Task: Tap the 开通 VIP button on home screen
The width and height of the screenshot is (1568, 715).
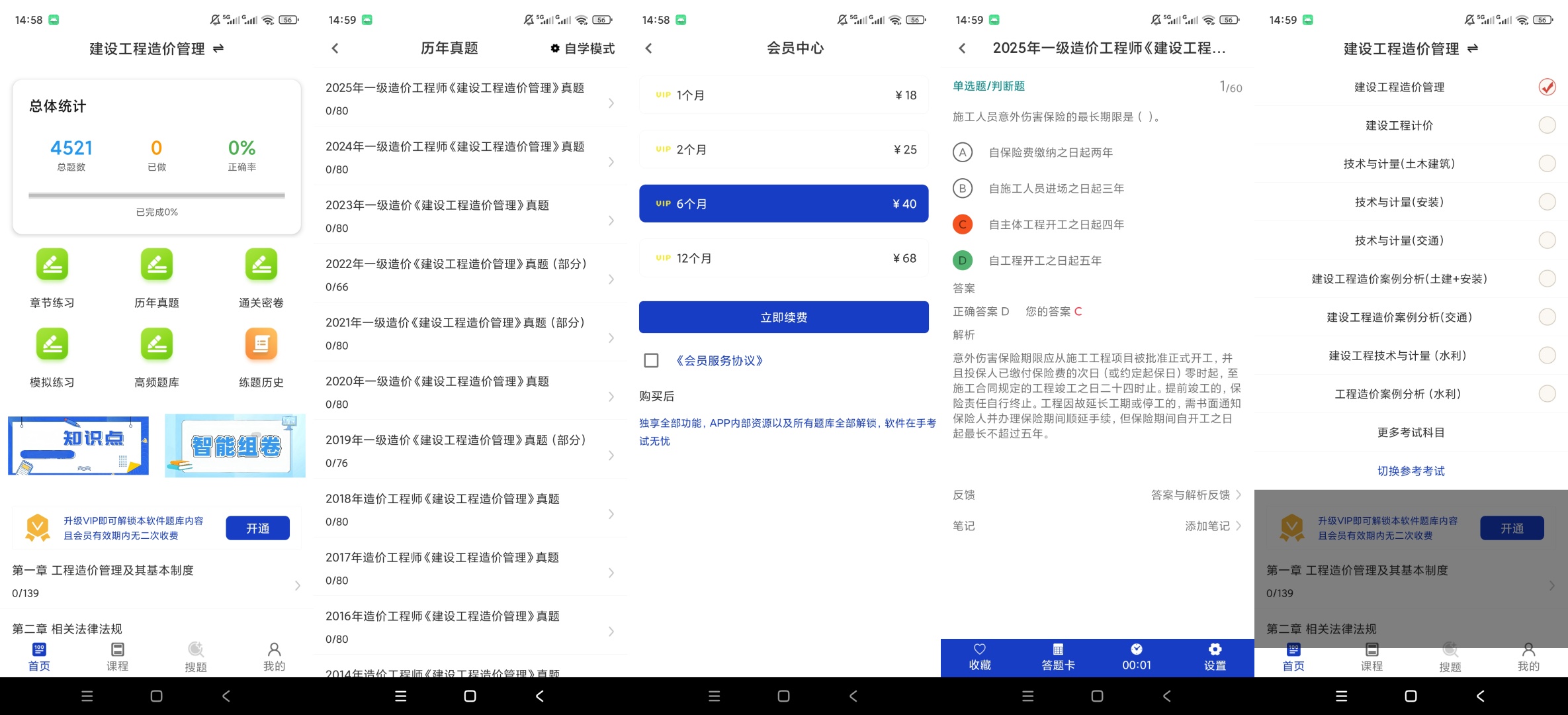Action: [x=257, y=528]
